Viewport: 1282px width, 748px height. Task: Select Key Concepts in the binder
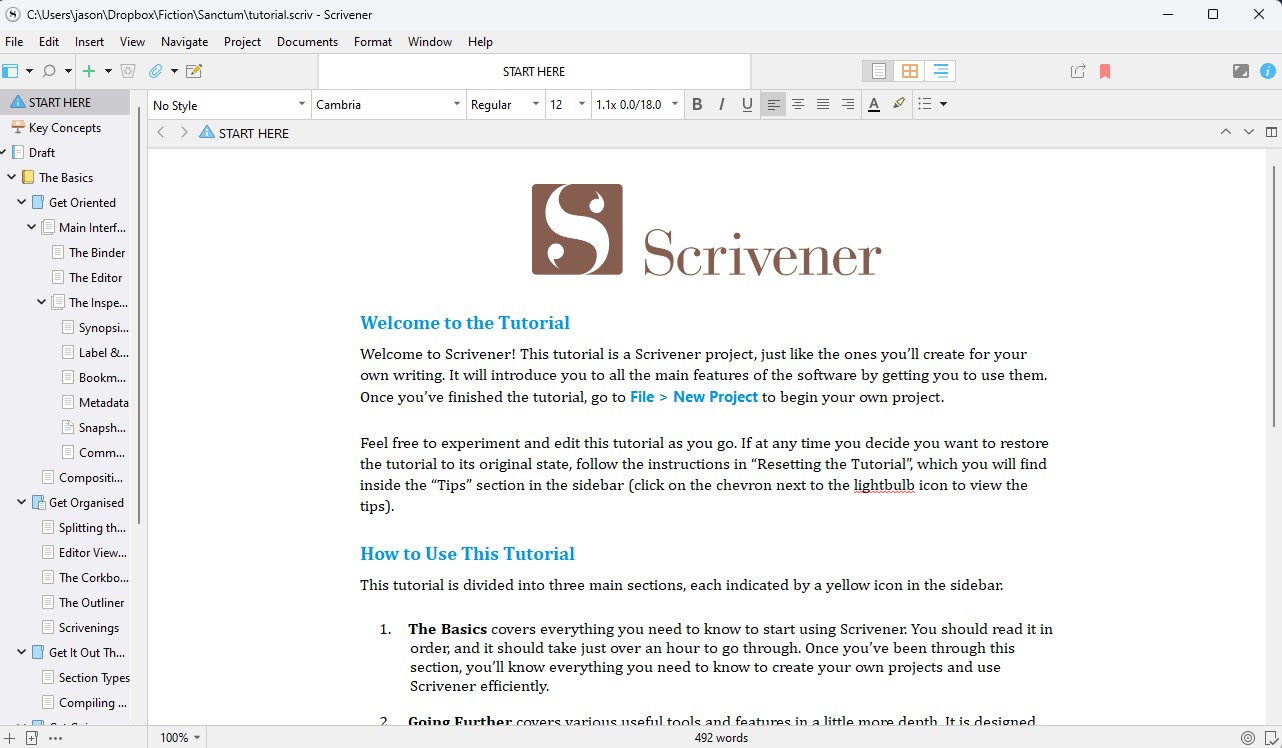coord(65,127)
